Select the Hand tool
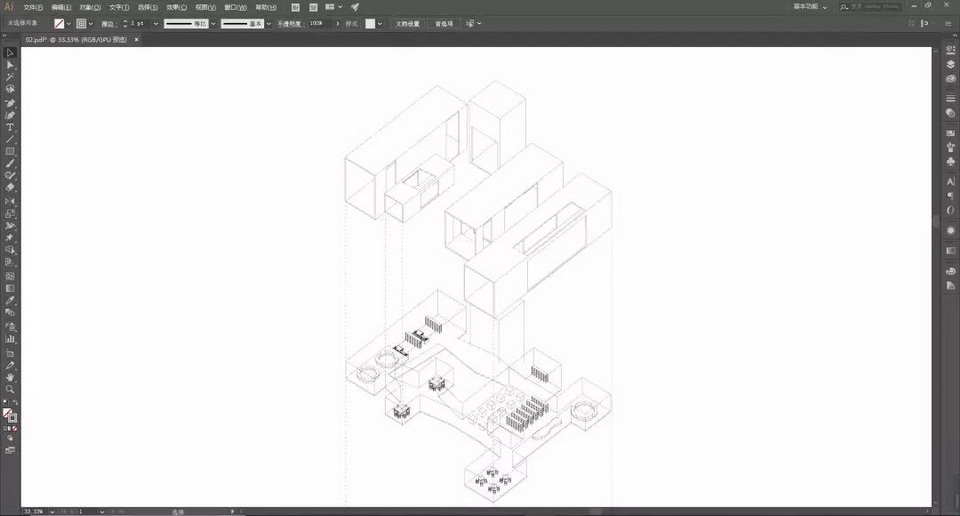Viewport: 960px width, 516px height. [10, 377]
